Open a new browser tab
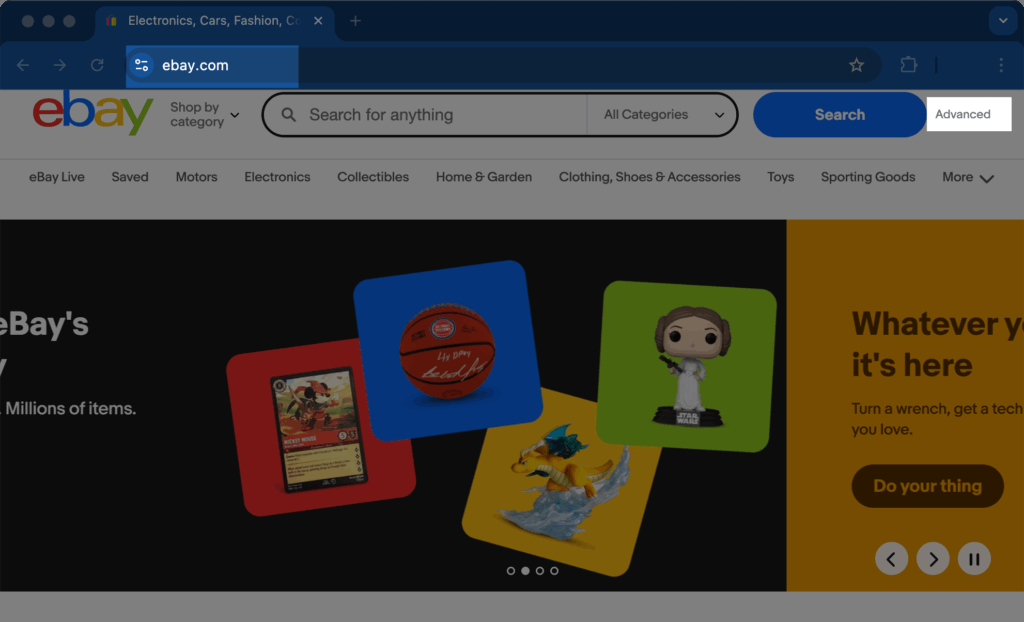 coord(355,21)
